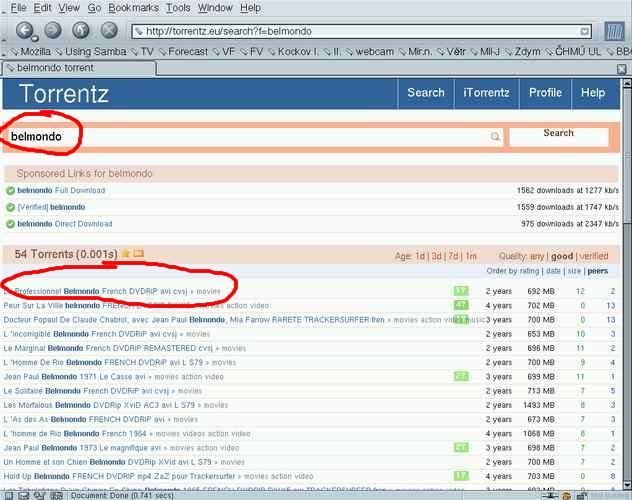Open Les Morfalous Belmondo DVDRip torrent

click(x=99, y=405)
